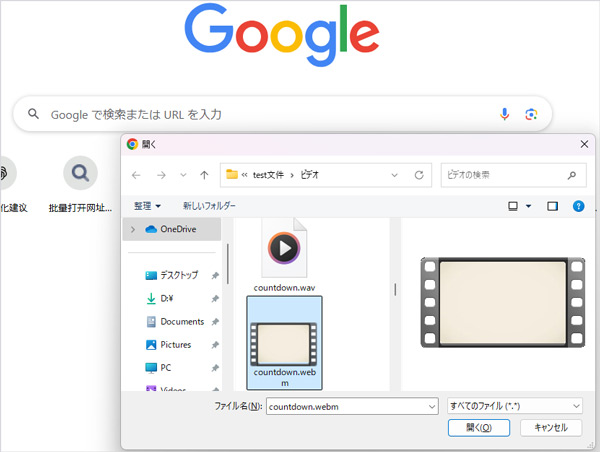The width and height of the screenshot is (600, 452).
Task: Close the 開く dialog with X
Action: pos(584,144)
